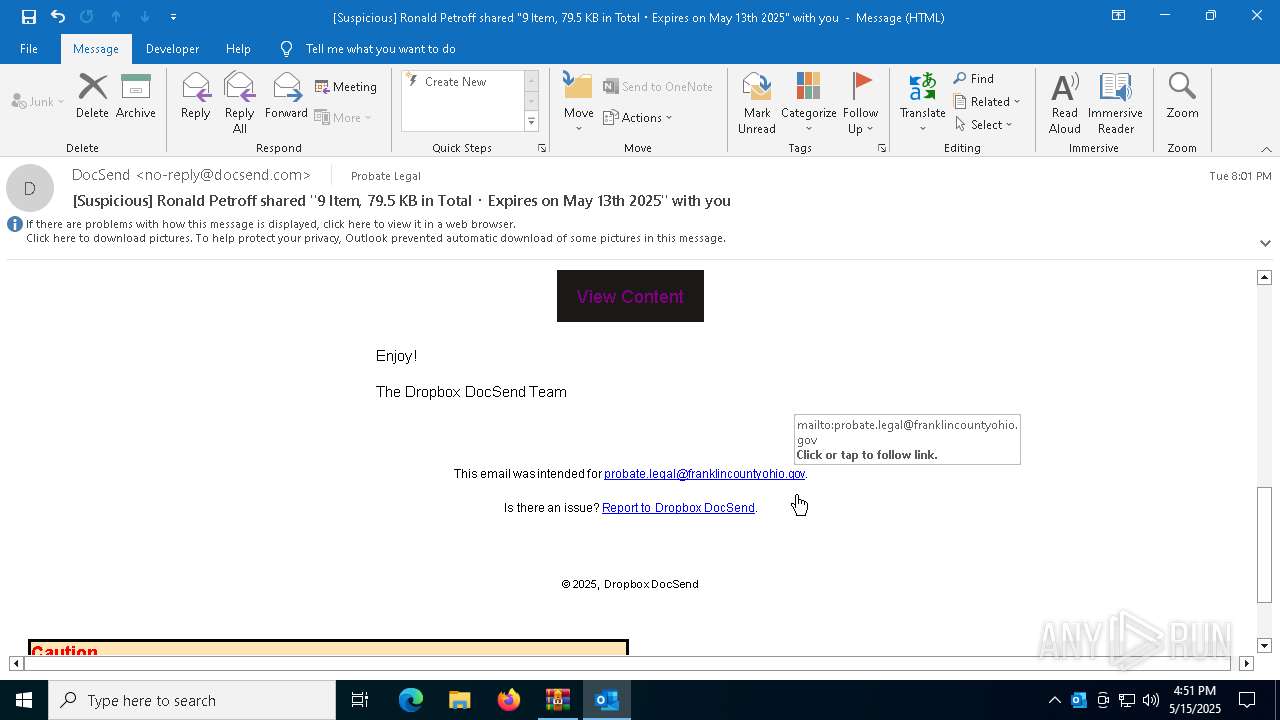Choose Reply All
The image size is (1280, 720).
point(239,103)
